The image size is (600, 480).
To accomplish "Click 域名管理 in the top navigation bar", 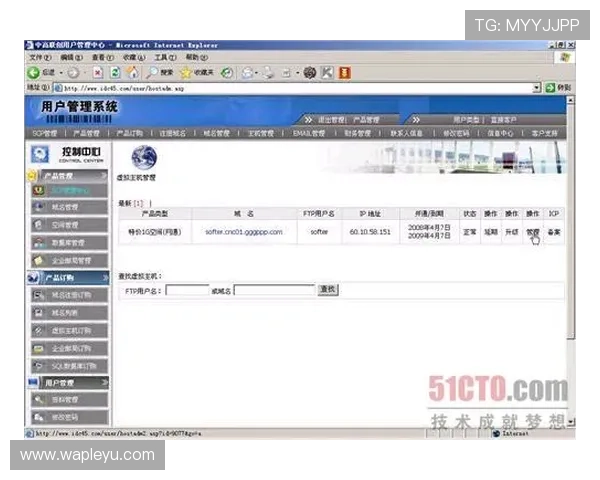I will point(217,133).
